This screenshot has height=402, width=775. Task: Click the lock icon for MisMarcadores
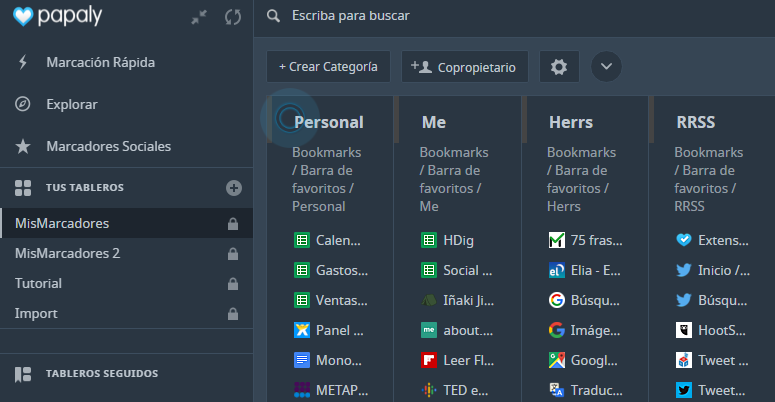pos(233,223)
